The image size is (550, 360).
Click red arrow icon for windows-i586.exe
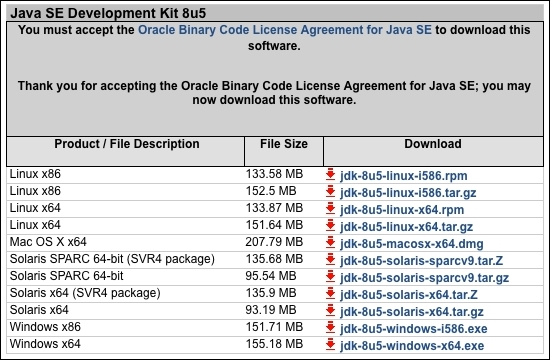tap(330, 328)
